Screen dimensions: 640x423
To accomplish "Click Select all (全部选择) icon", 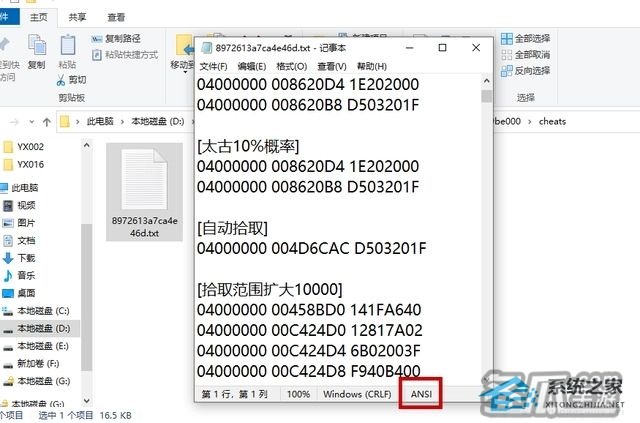I will point(507,39).
